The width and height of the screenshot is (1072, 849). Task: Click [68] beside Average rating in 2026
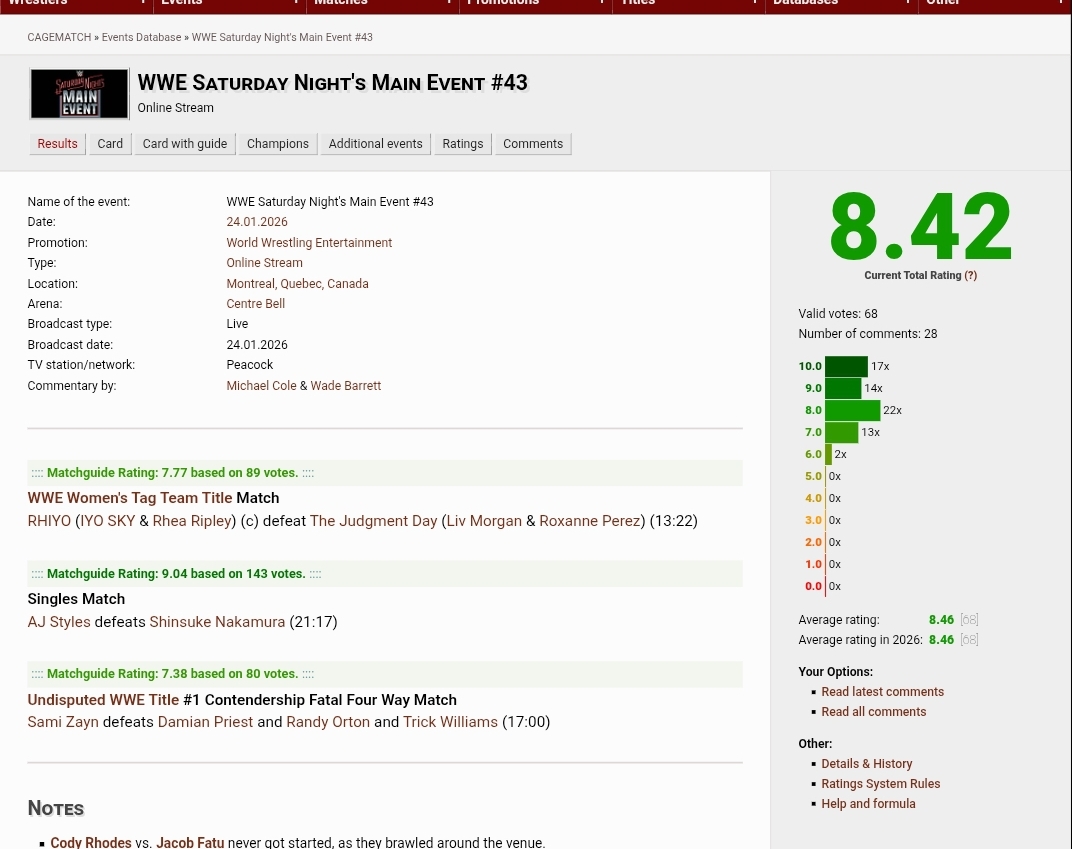(x=969, y=640)
